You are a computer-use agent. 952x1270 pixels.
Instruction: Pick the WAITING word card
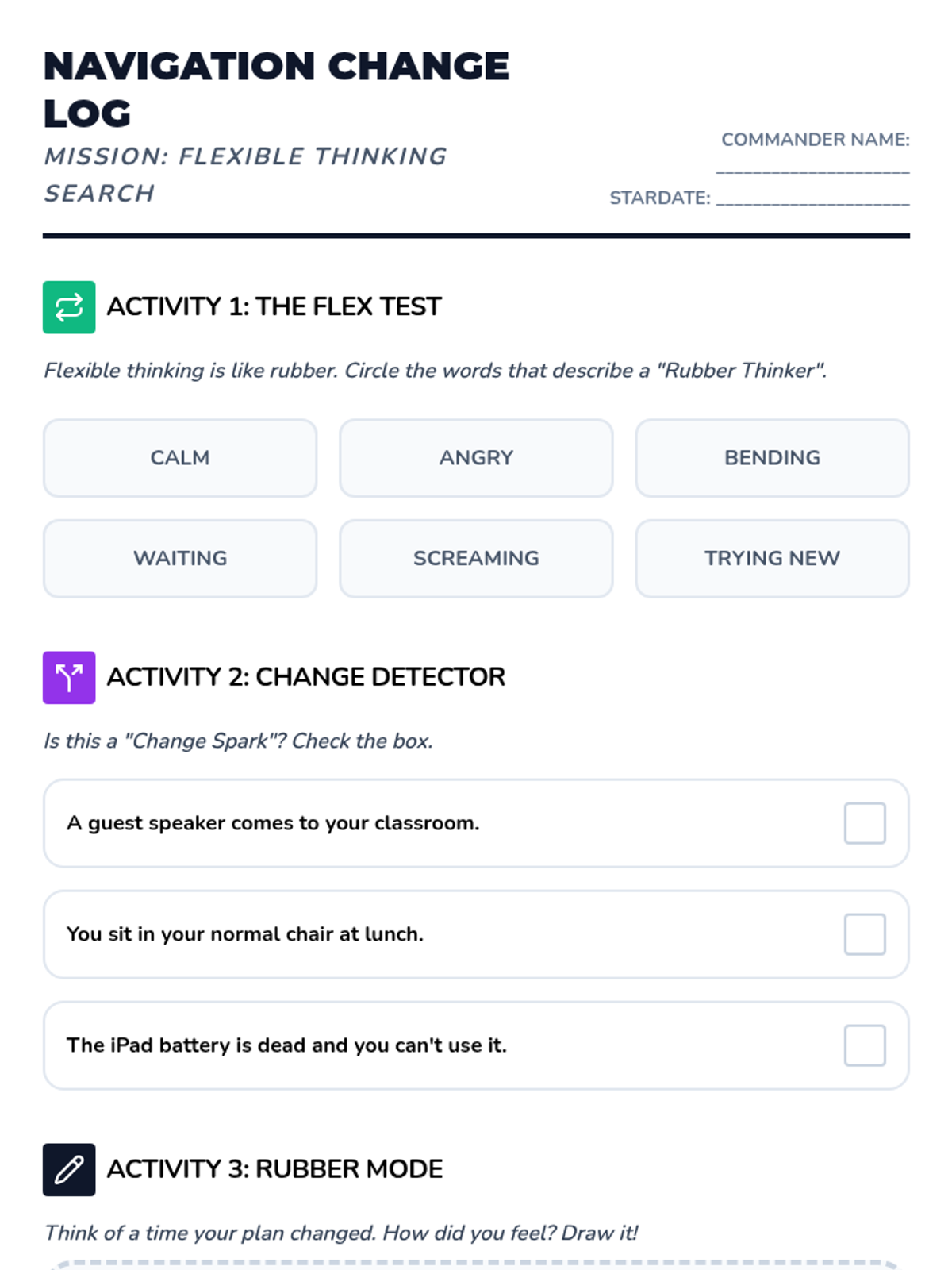pyautogui.click(x=180, y=559)
